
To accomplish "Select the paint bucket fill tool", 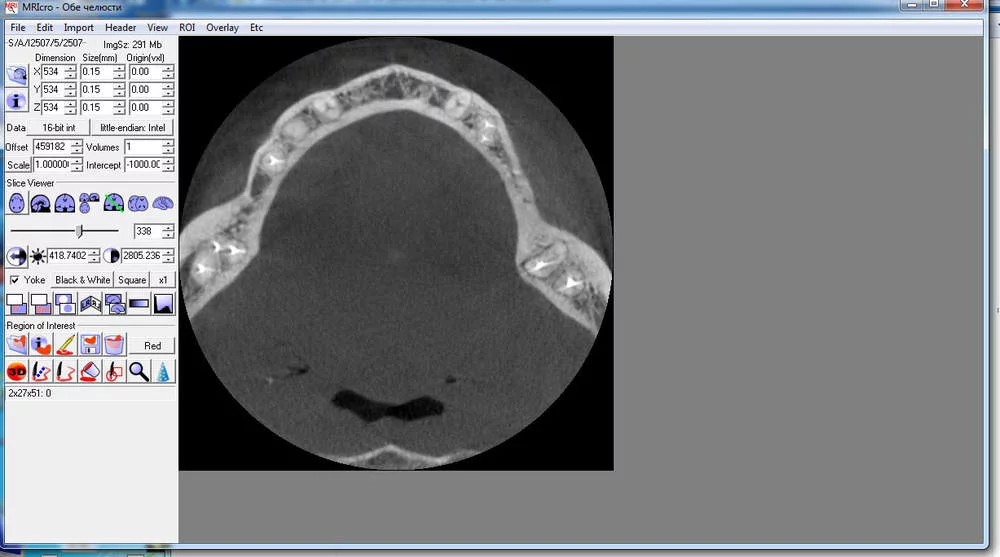I will click(x=90, y=371).
